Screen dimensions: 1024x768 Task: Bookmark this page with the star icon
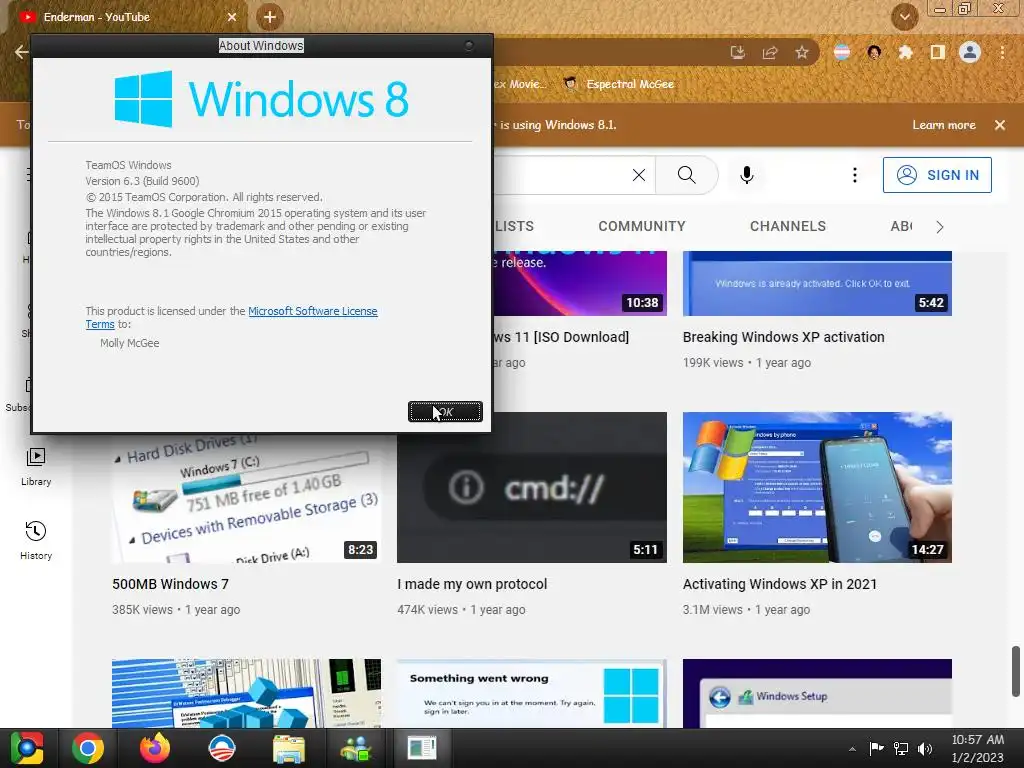coord(802,52)
